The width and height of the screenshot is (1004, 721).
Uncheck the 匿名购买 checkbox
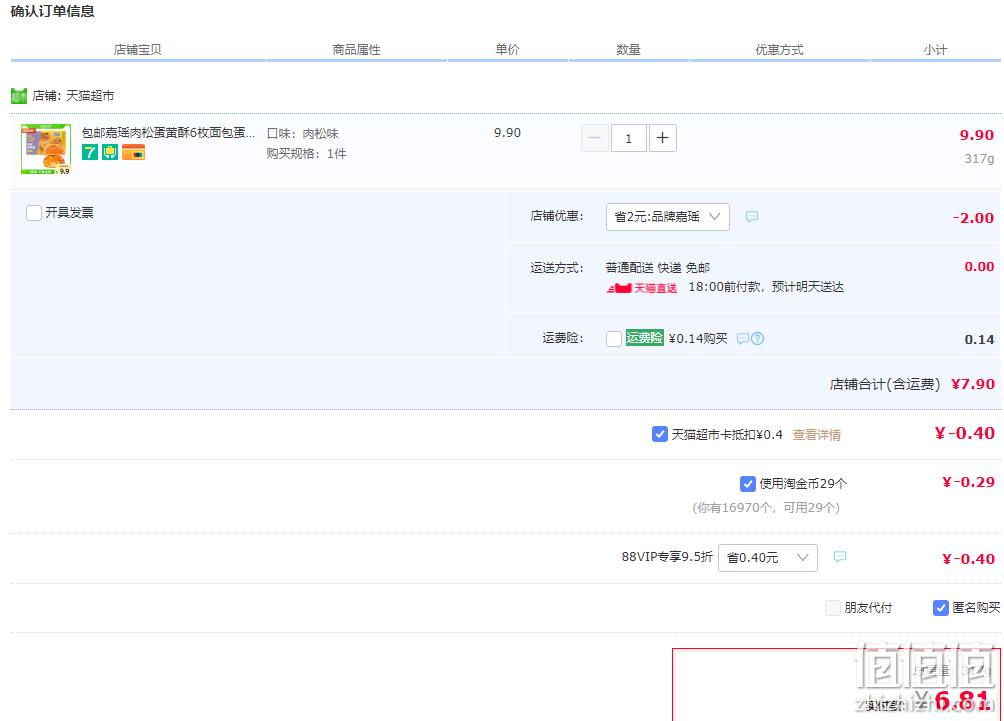(x=940, y=608)
